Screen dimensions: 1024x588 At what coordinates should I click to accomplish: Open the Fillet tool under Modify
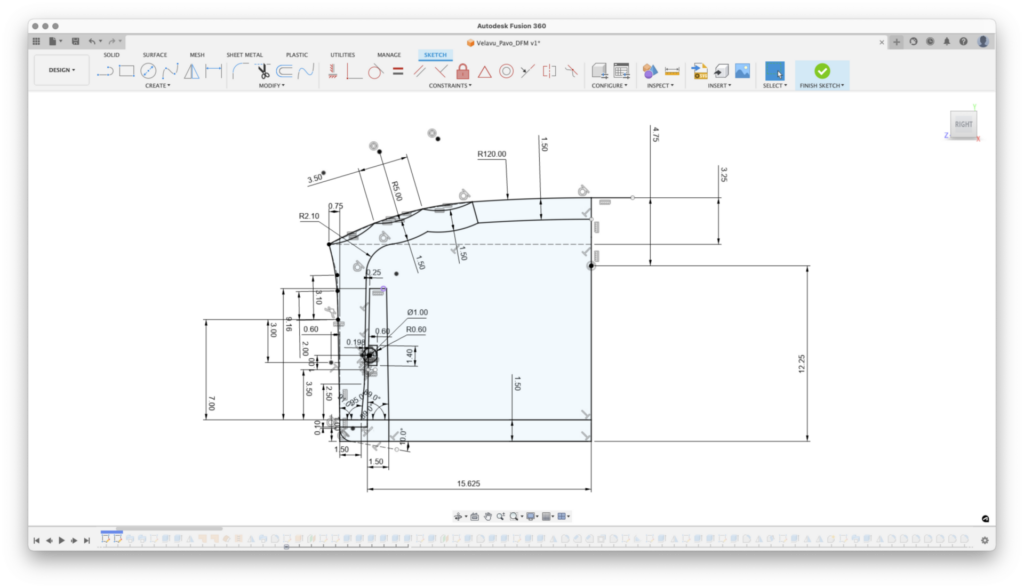[x=237, y=71]
